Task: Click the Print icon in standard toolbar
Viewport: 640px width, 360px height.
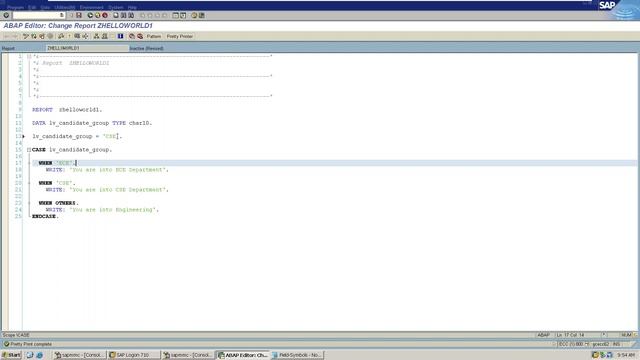Action: 116,15
